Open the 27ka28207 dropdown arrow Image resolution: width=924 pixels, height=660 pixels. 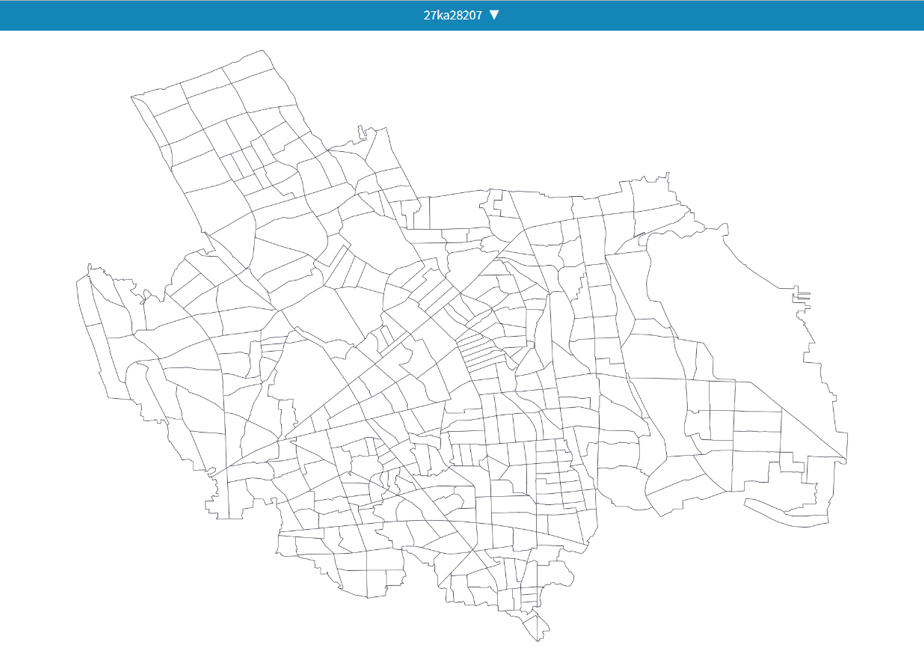(x=494, y=15)
